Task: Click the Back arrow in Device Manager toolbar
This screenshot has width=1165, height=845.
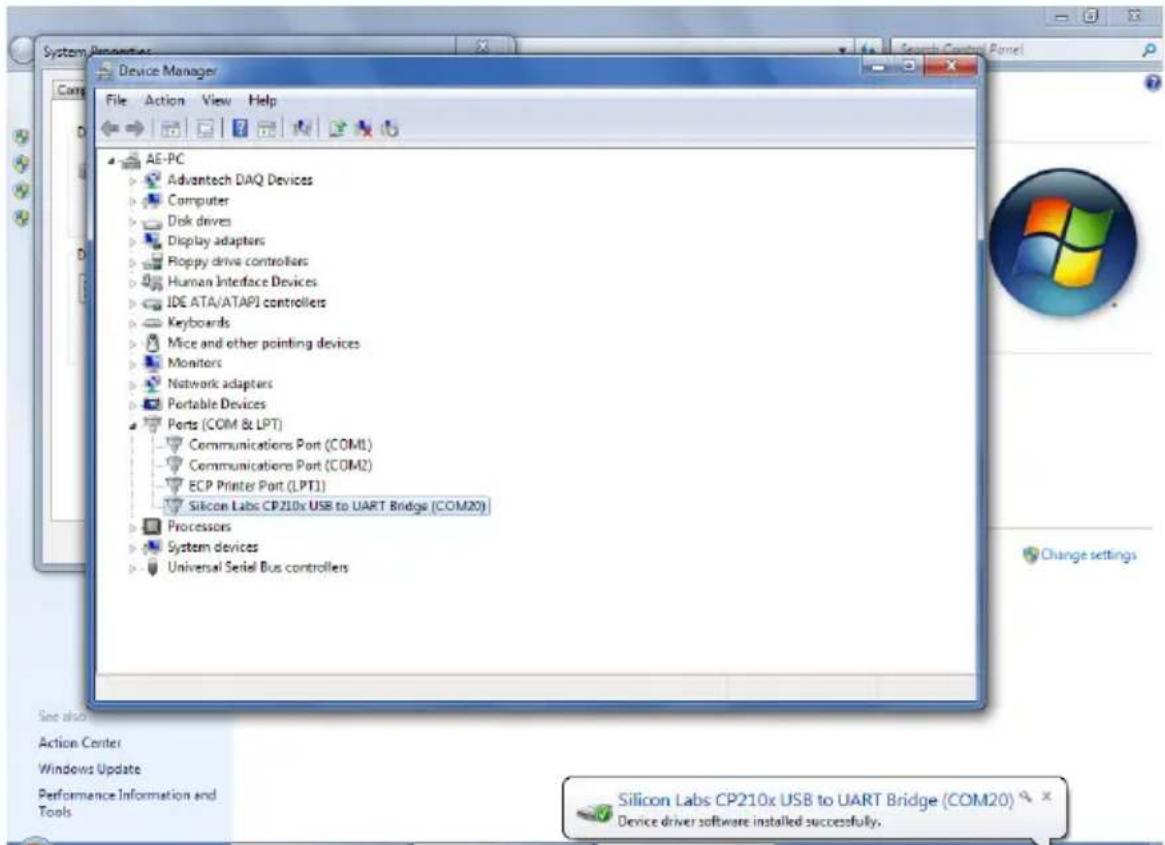Action: 111,129
